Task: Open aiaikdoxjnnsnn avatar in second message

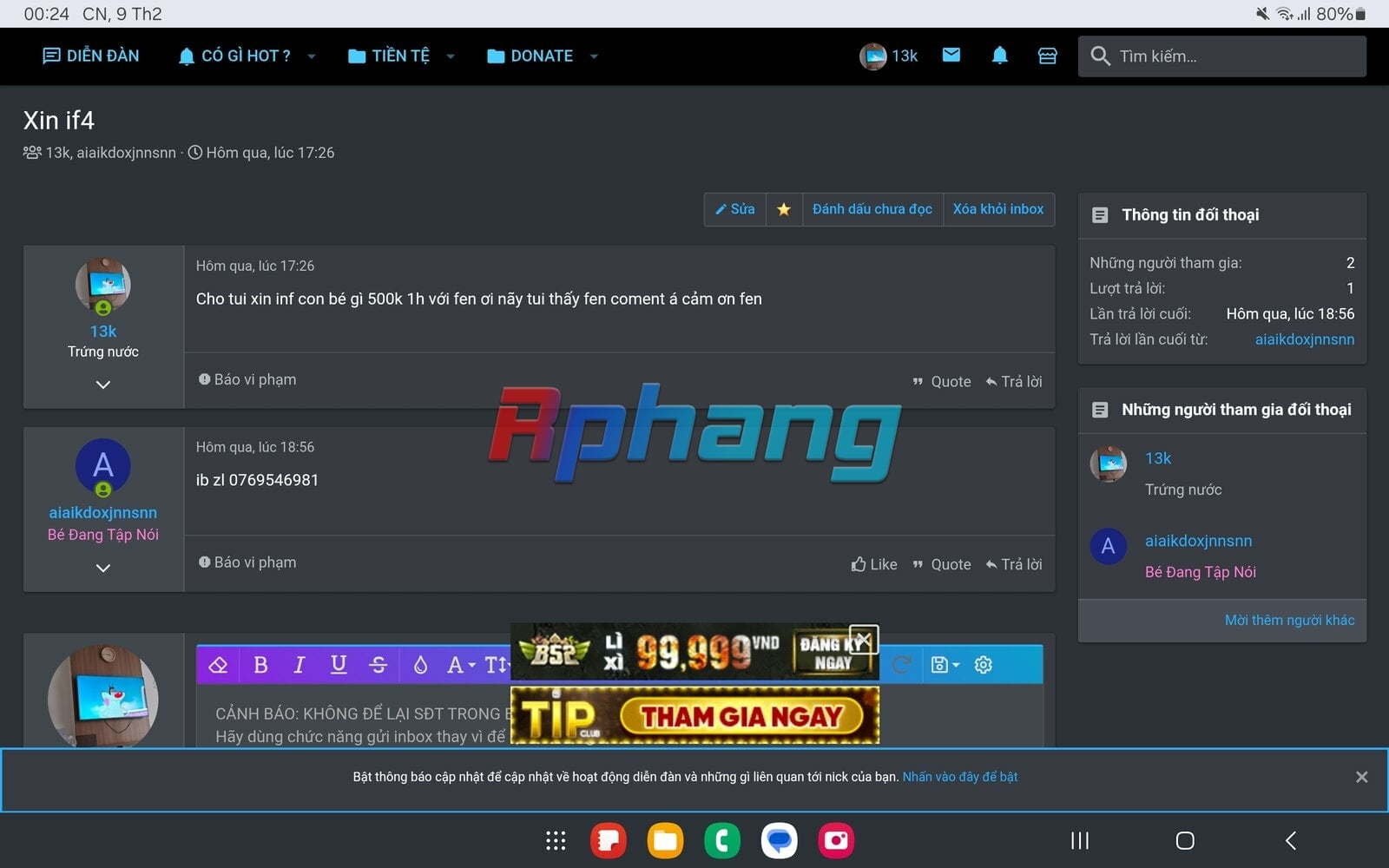Action: coord(103,466)
